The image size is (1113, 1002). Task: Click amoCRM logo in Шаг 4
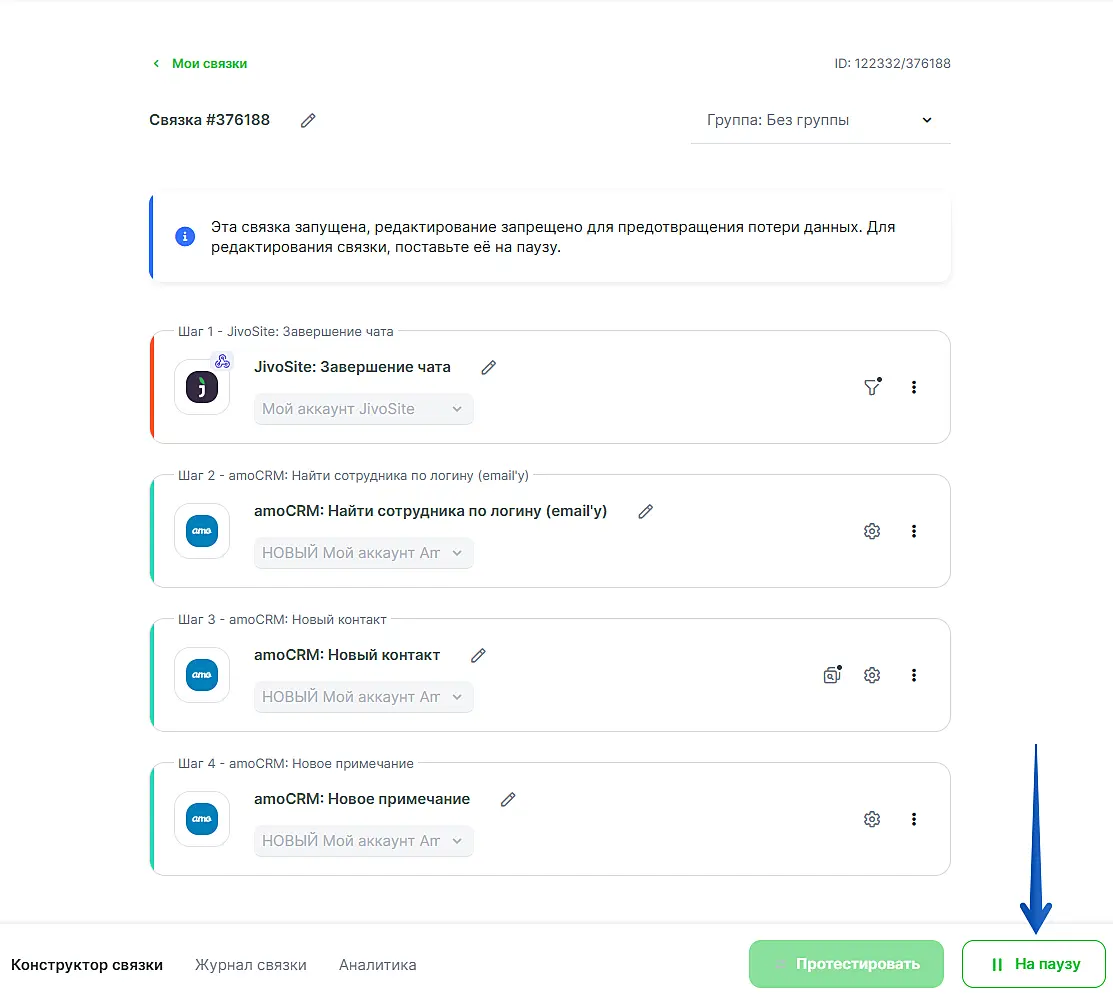click(x=202, y=819)
